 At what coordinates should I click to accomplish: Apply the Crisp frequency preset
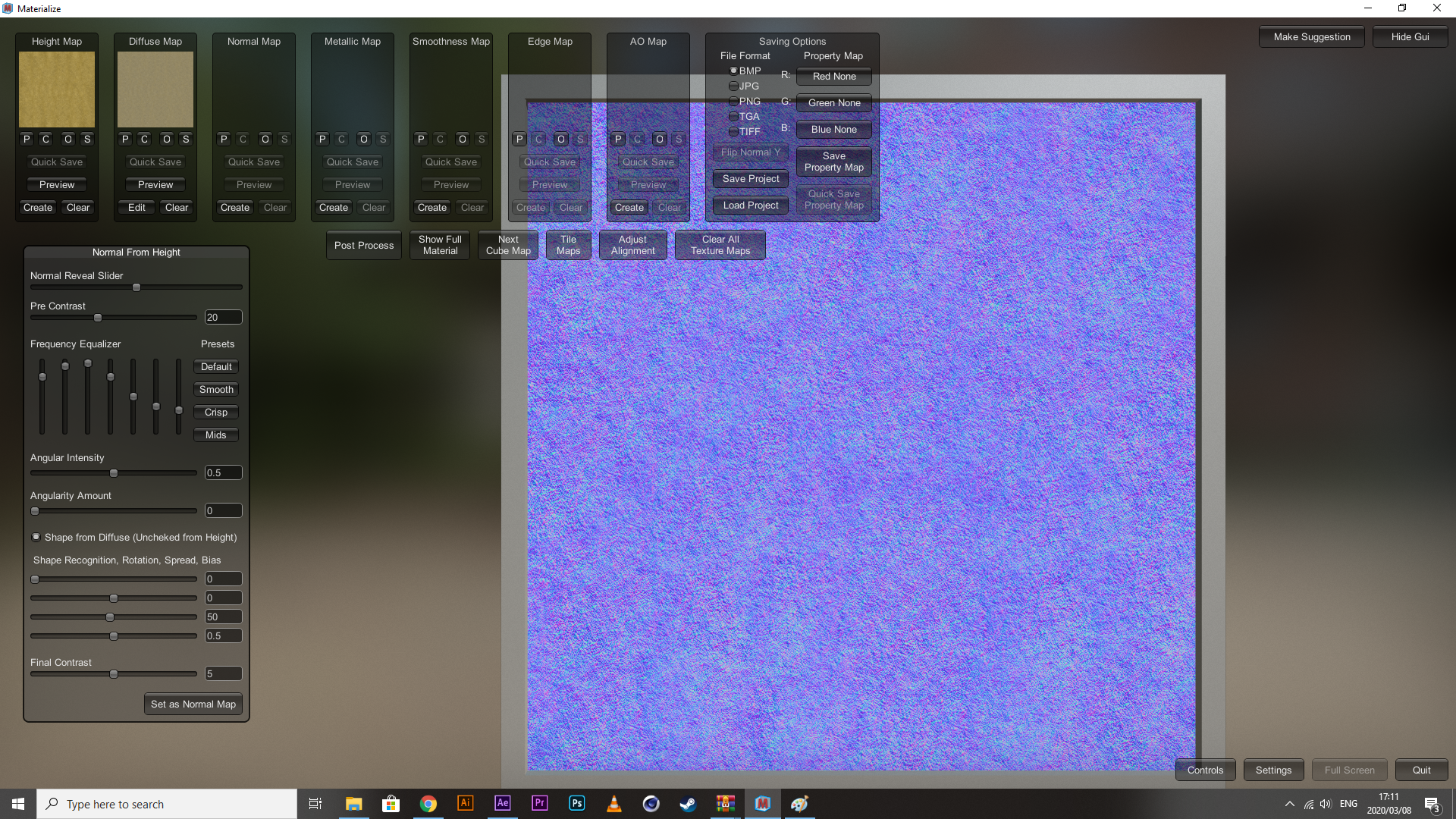pyautogui.click(x=216, y=412)
